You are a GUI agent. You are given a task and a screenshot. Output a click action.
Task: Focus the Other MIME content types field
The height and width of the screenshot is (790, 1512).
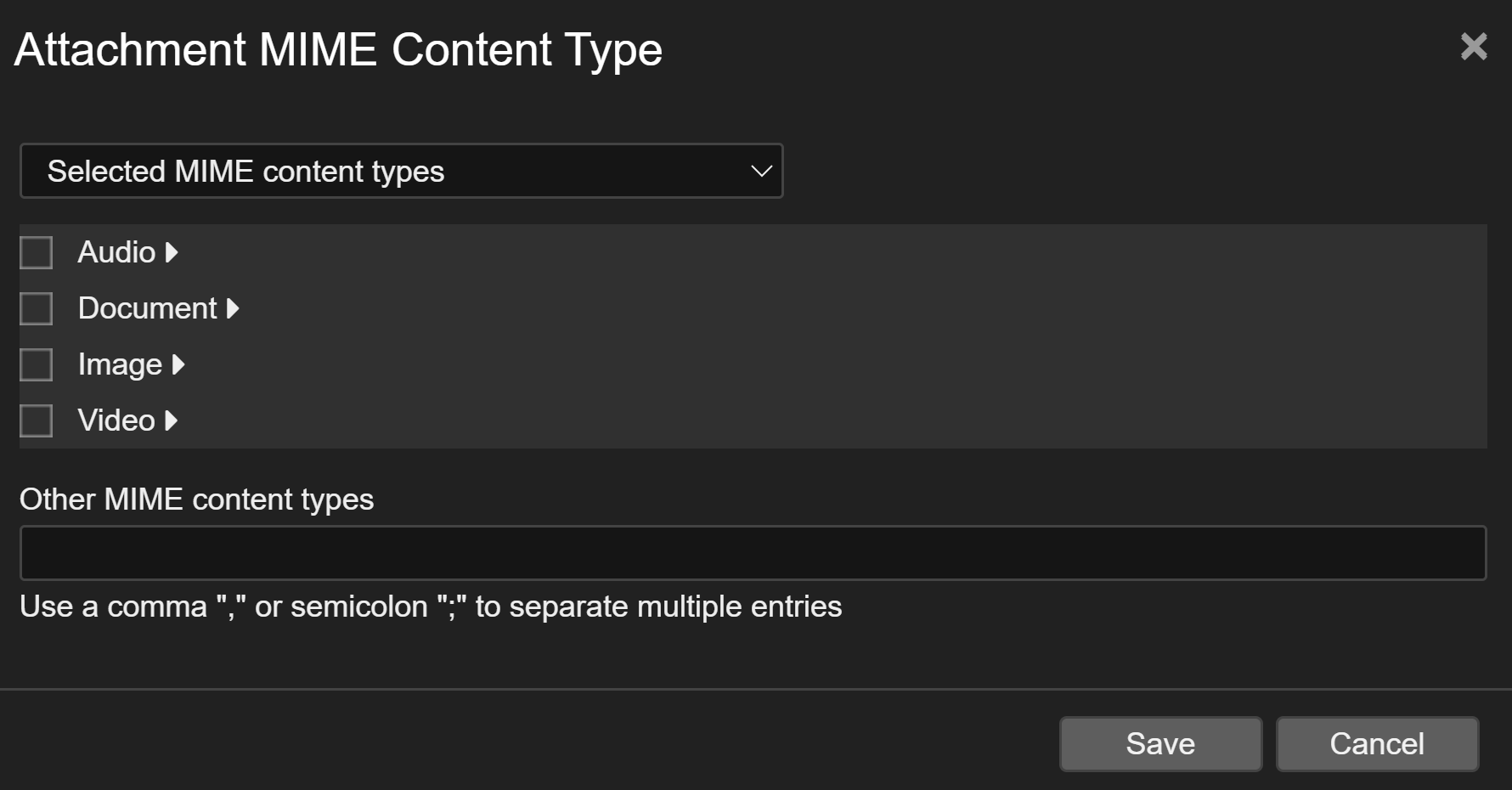point(753,553)
